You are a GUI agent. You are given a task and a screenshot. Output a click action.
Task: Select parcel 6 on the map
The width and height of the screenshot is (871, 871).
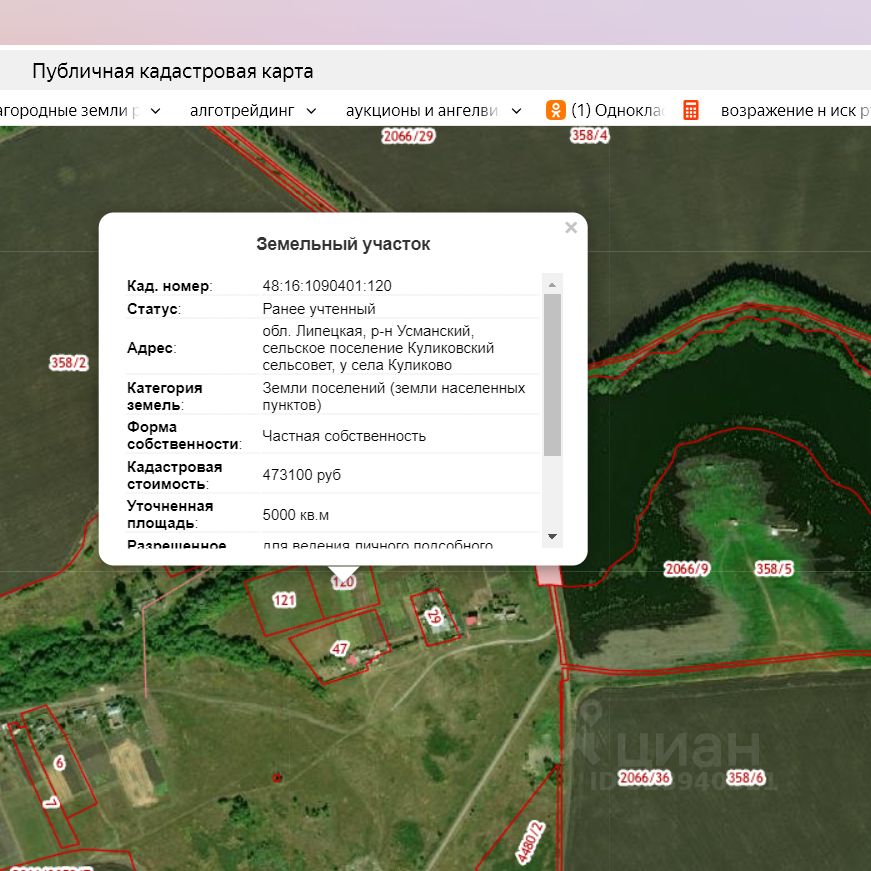coord(59,763)
